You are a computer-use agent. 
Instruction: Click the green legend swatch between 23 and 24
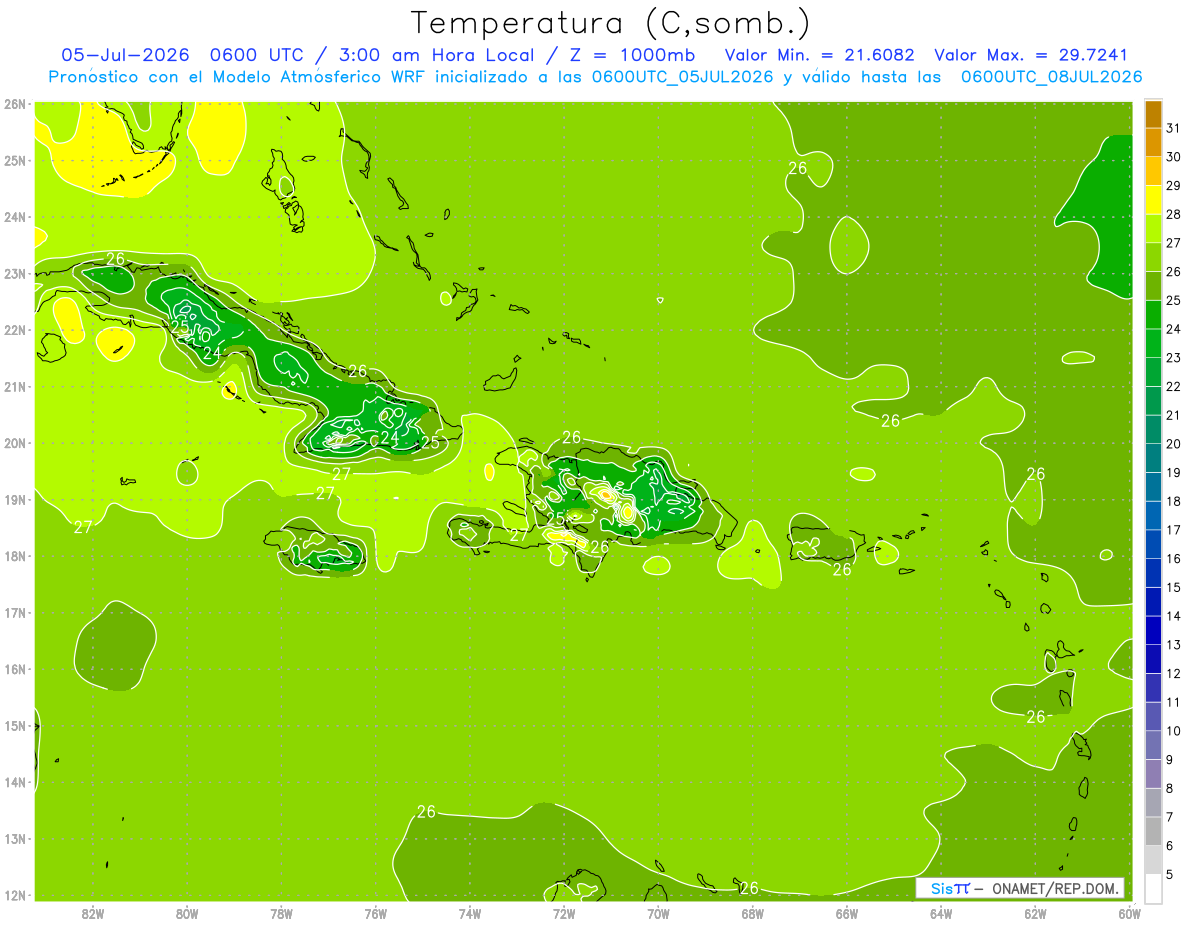[1153, 343]
